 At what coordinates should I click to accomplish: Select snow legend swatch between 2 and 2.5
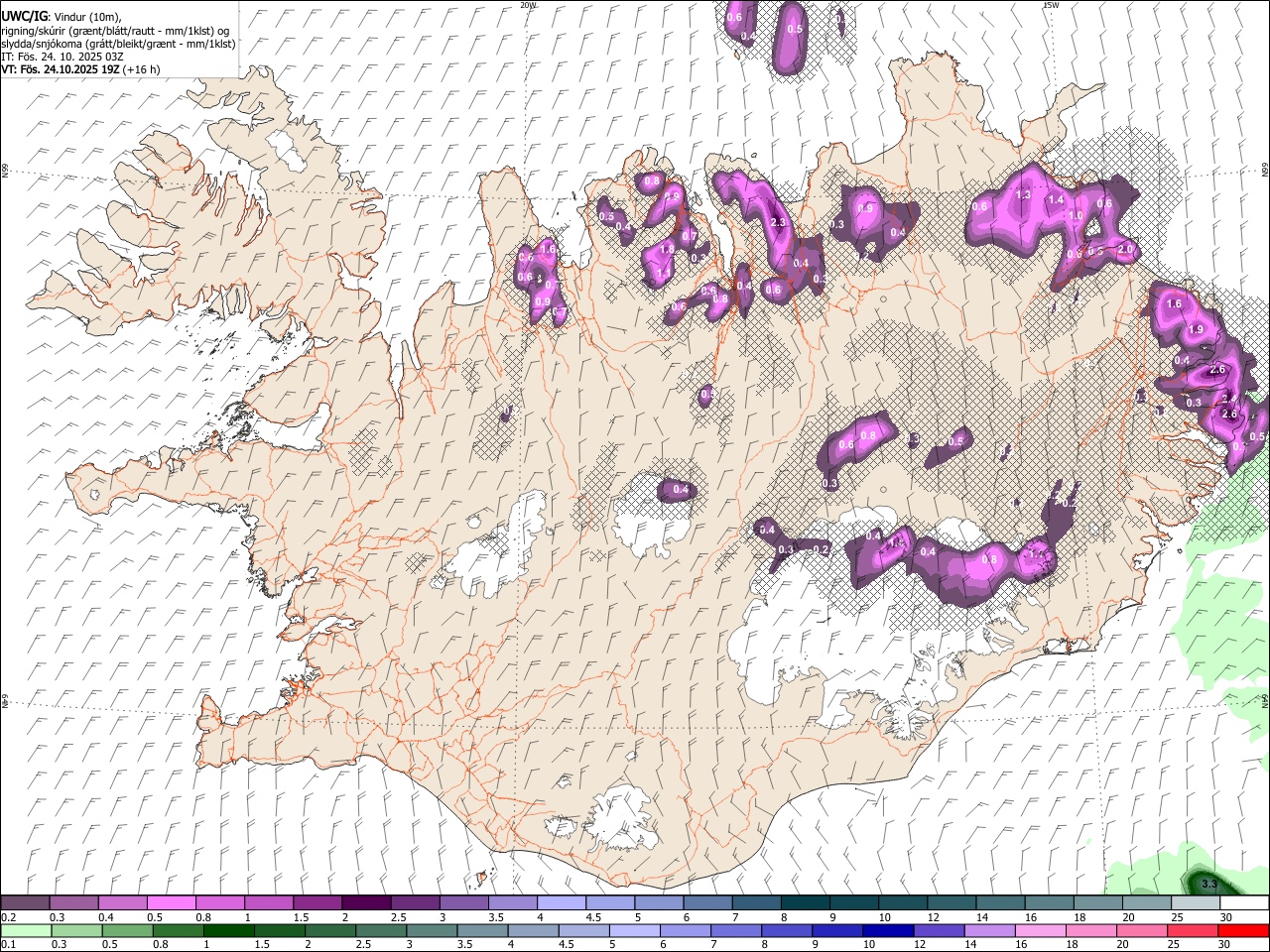click(365, 903)
